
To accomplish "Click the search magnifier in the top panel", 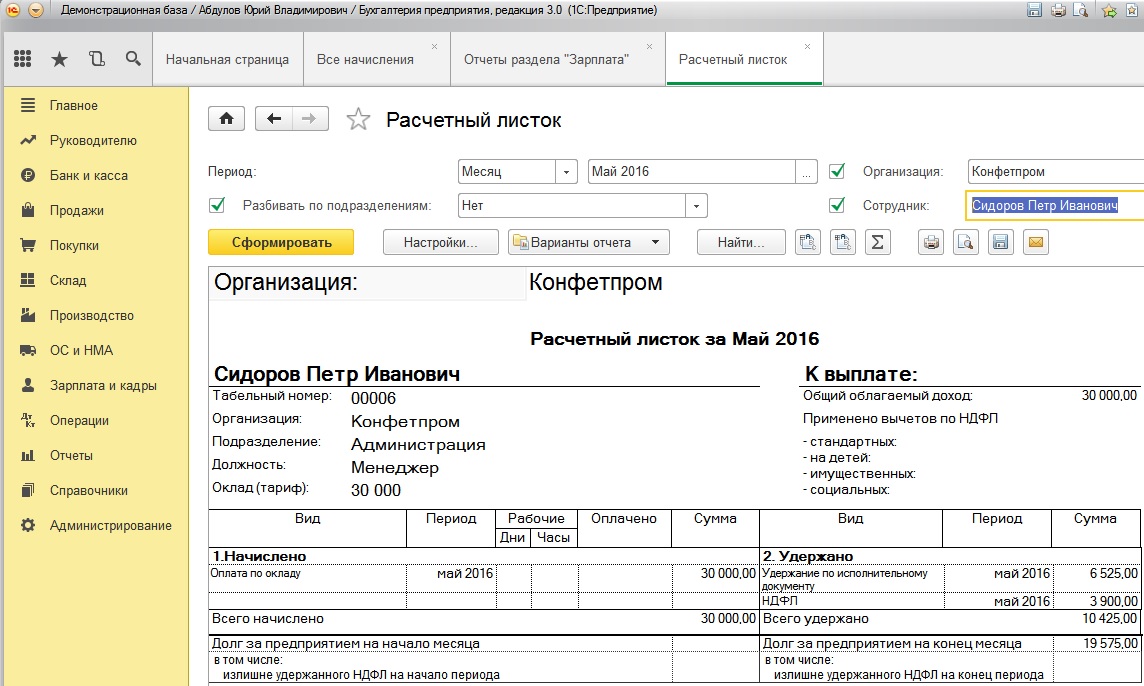I will pos(133,58).
